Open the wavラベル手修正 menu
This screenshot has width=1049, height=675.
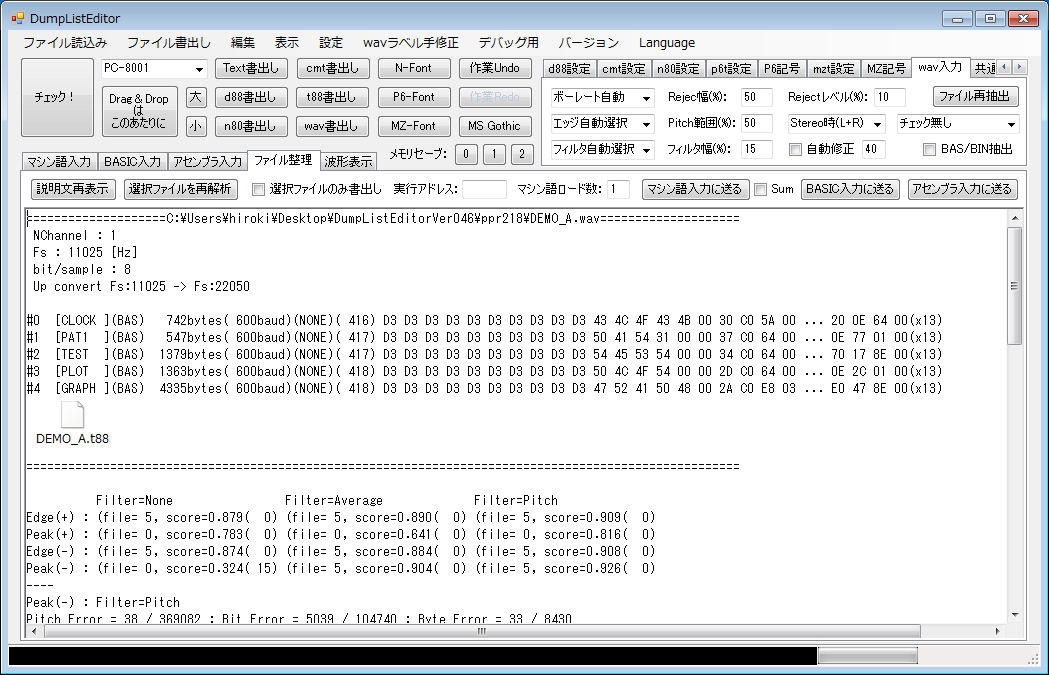point(411,43)
